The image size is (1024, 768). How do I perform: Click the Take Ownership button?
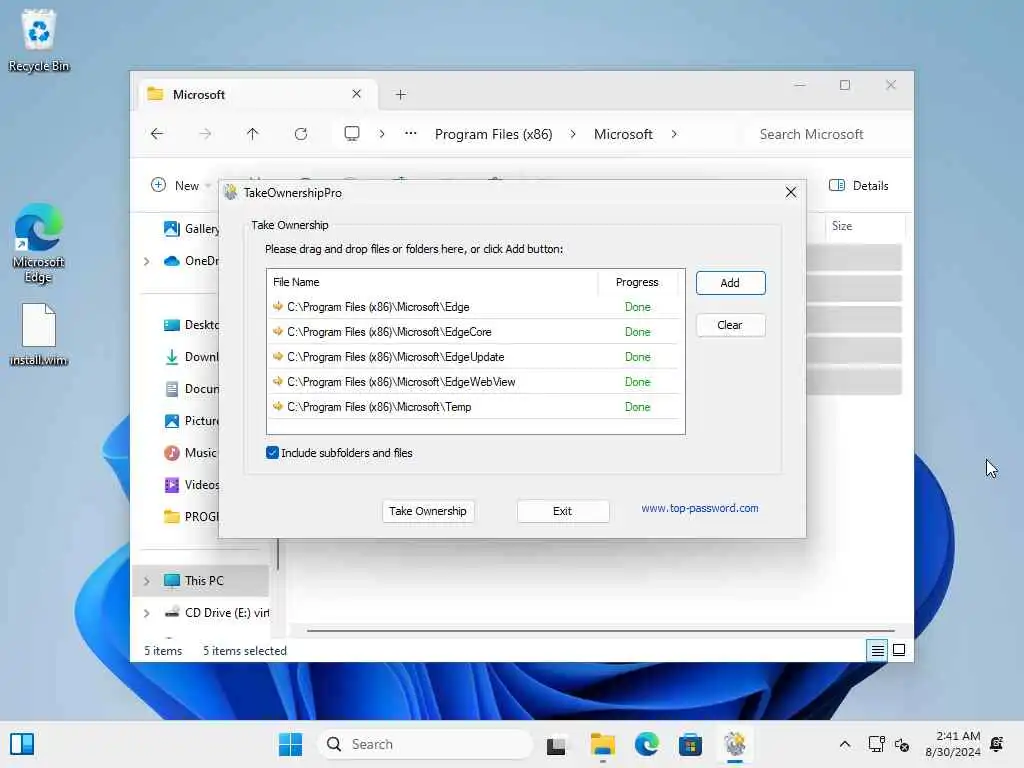tap(428, 511)
